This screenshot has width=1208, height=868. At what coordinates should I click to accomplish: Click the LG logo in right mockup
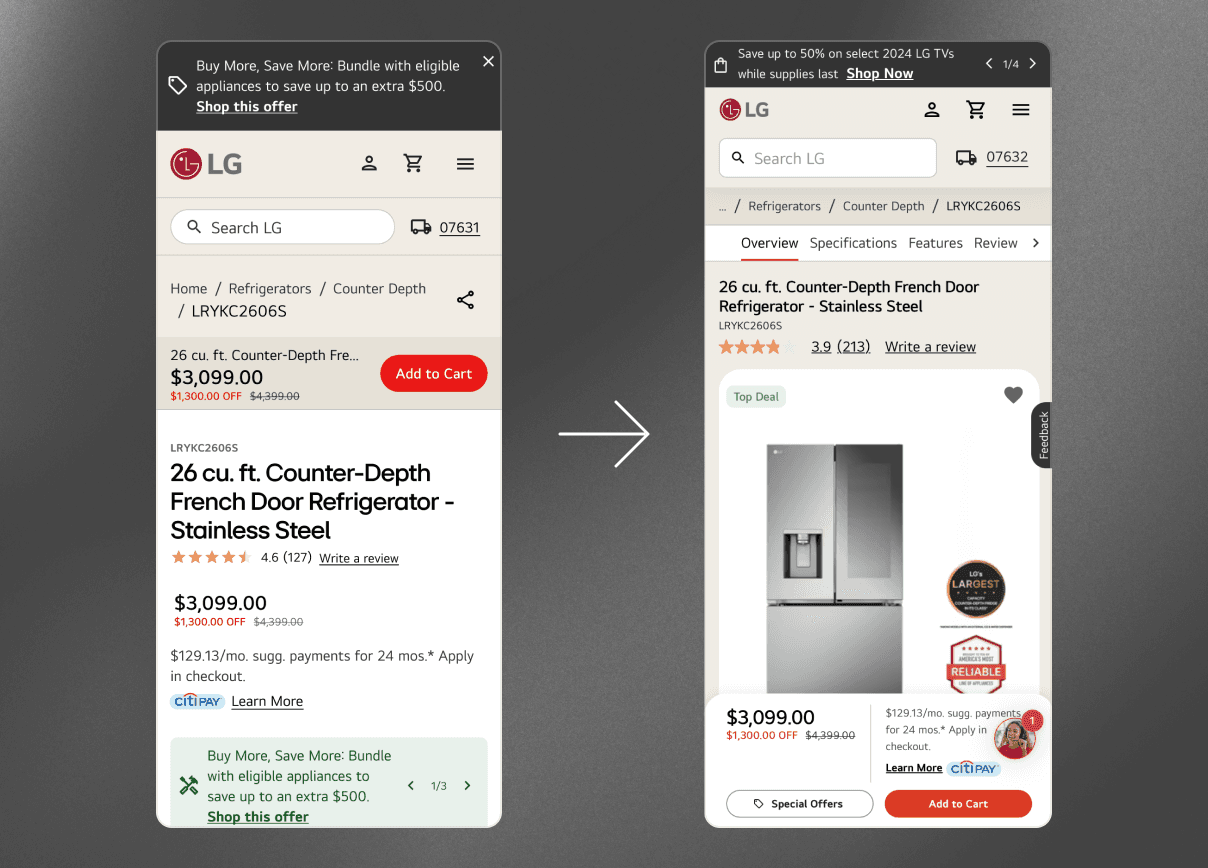[744, 110]
